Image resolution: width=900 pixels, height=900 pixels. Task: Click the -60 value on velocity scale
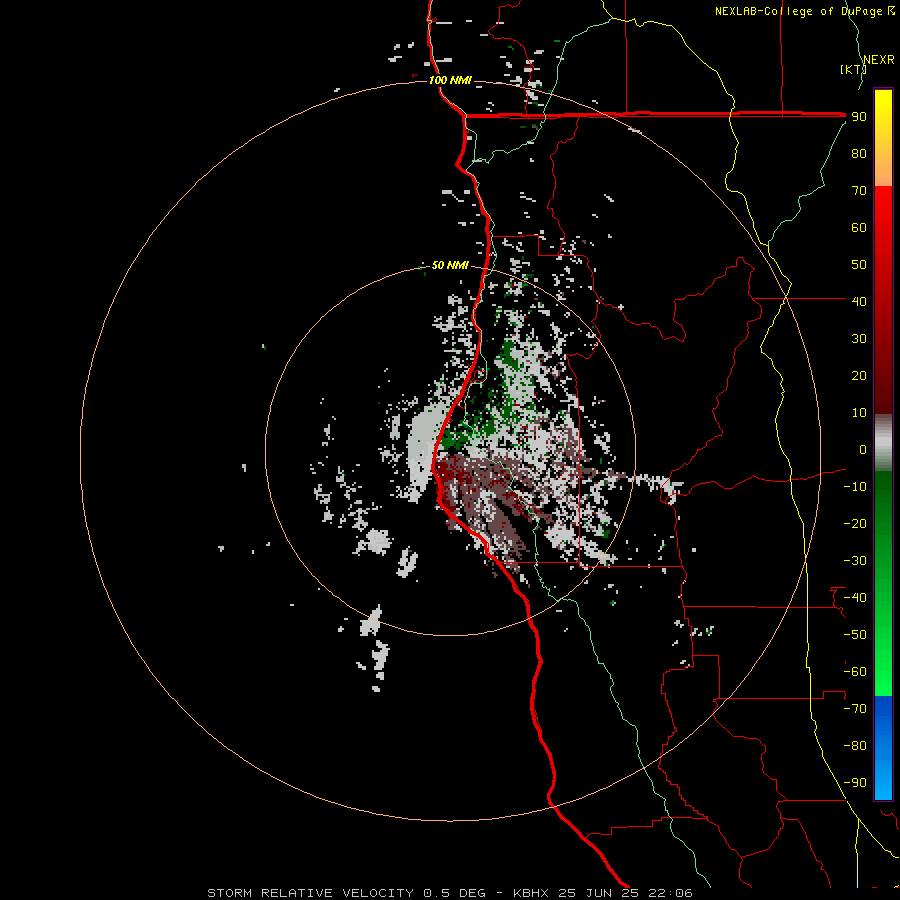point(855,672)
